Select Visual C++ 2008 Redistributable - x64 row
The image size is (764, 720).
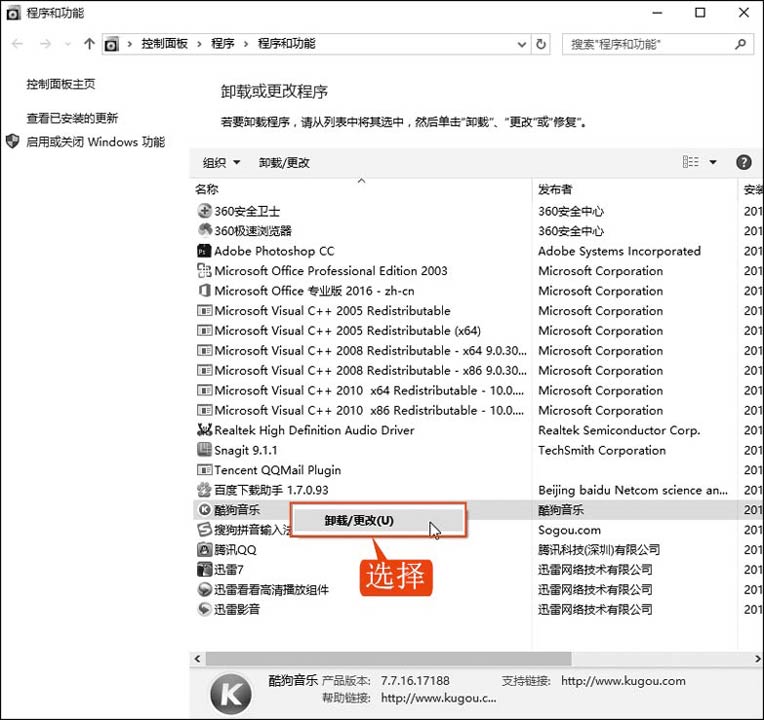click(478, 350)
